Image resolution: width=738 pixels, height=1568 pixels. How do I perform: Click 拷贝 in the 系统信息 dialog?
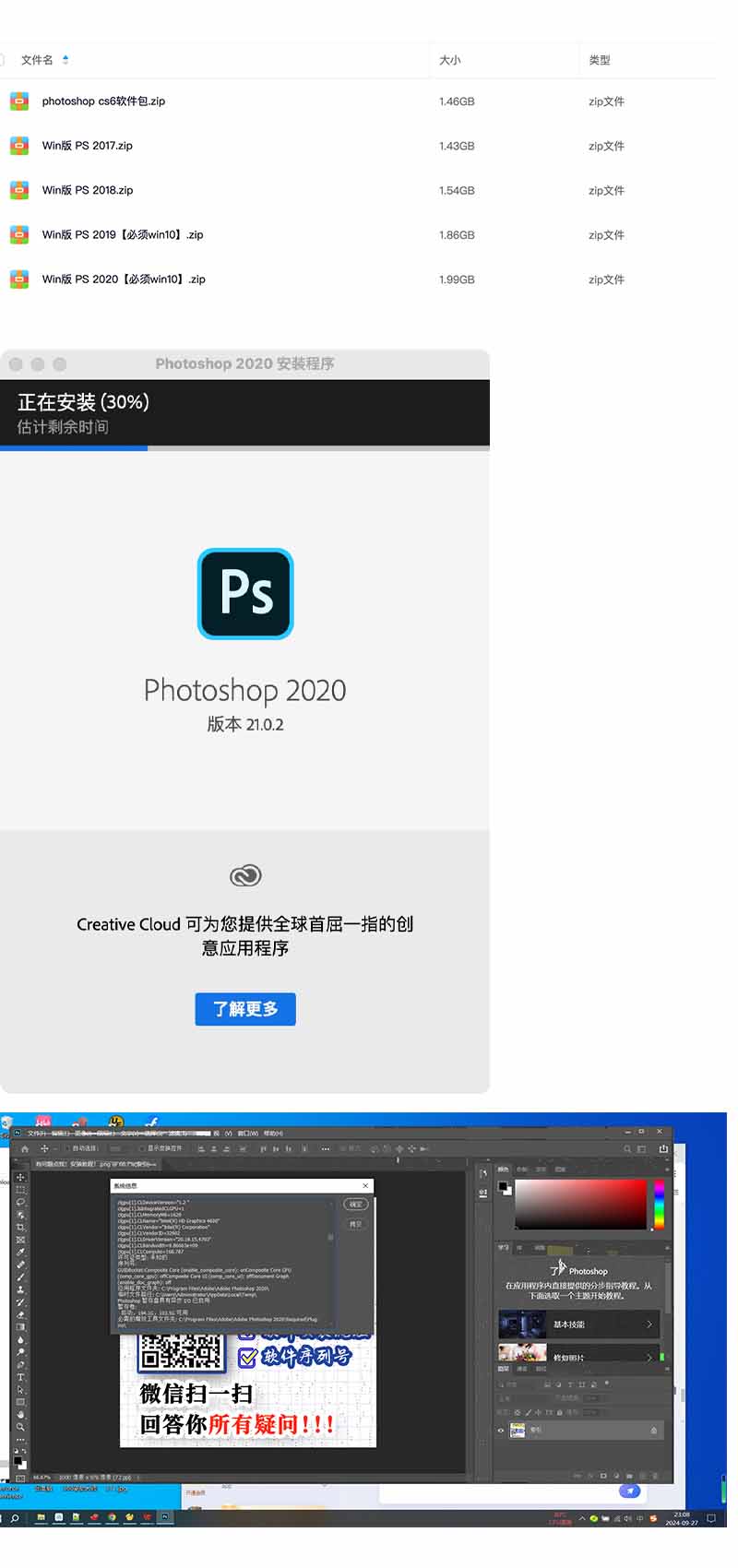[x=355, y=1224]
